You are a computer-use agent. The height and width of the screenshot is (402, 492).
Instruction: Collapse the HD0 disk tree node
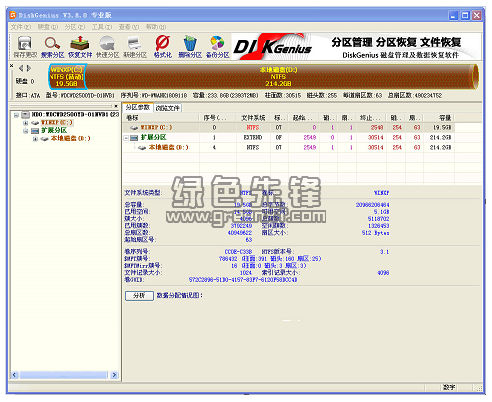pos(16,115)
